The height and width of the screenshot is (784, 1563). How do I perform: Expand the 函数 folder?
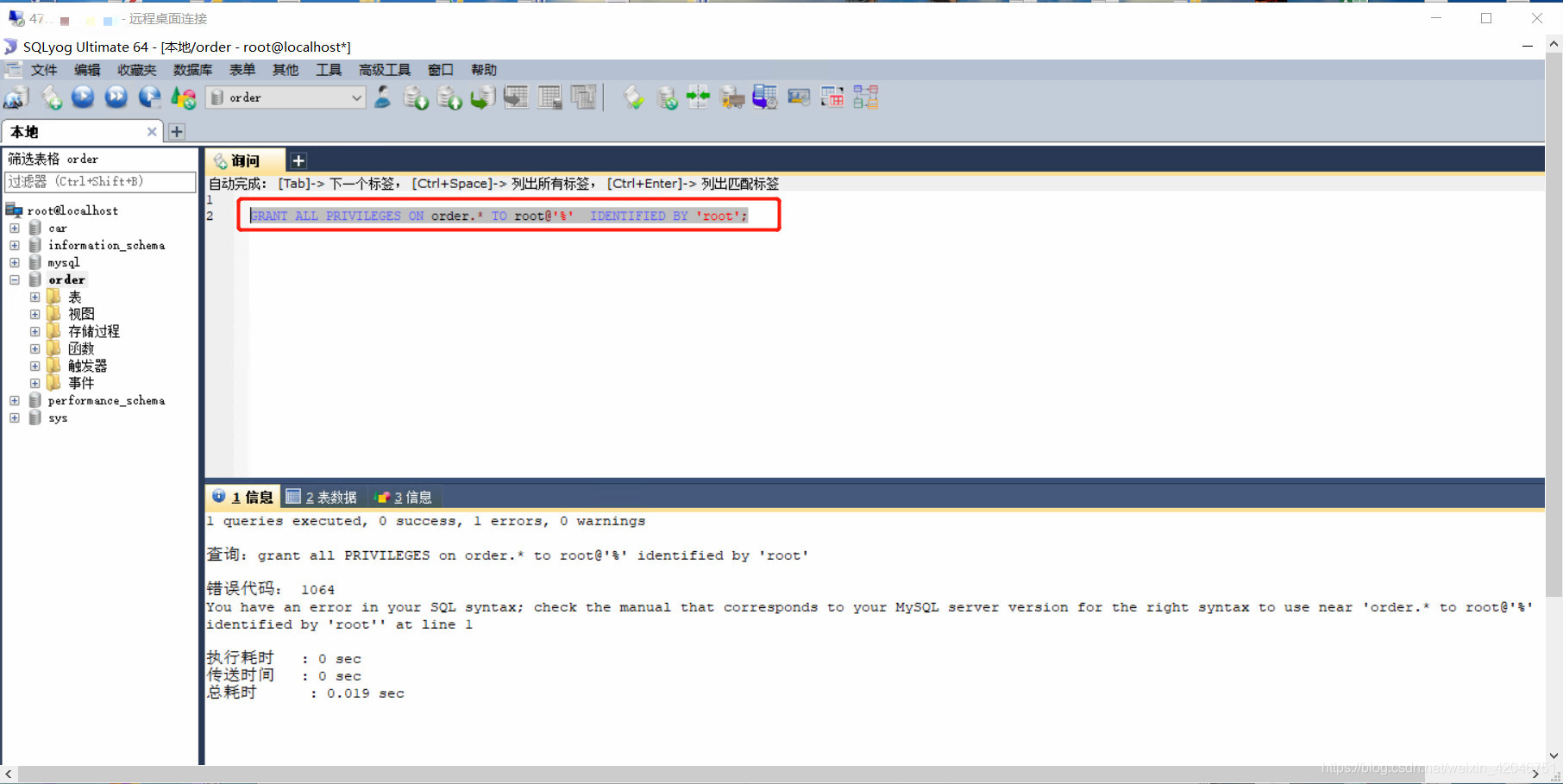[35, 349]
